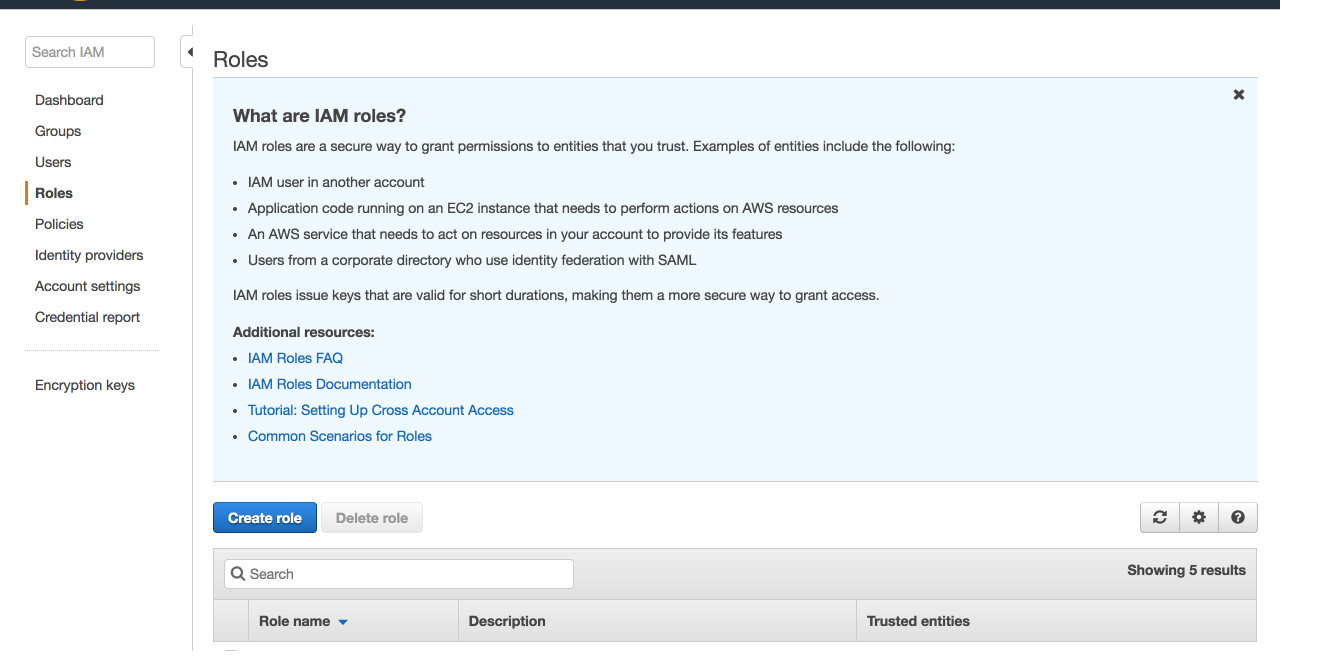Click the Create role button
The height and width of the screenshot is (659, 1325).
pos(264,517)
